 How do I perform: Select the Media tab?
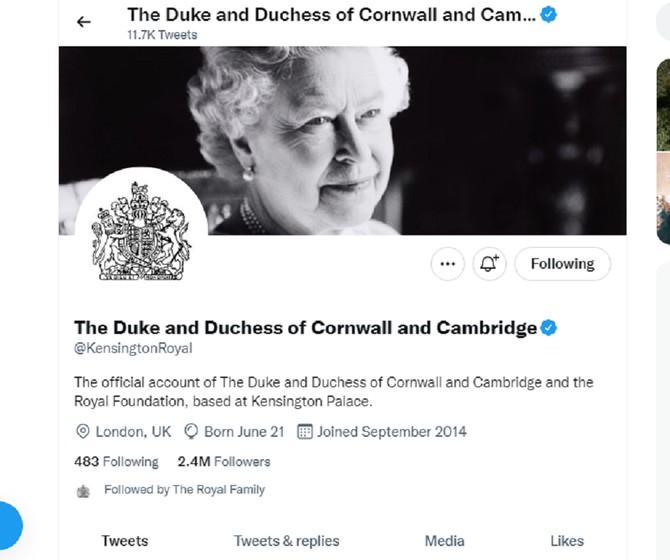444,541
